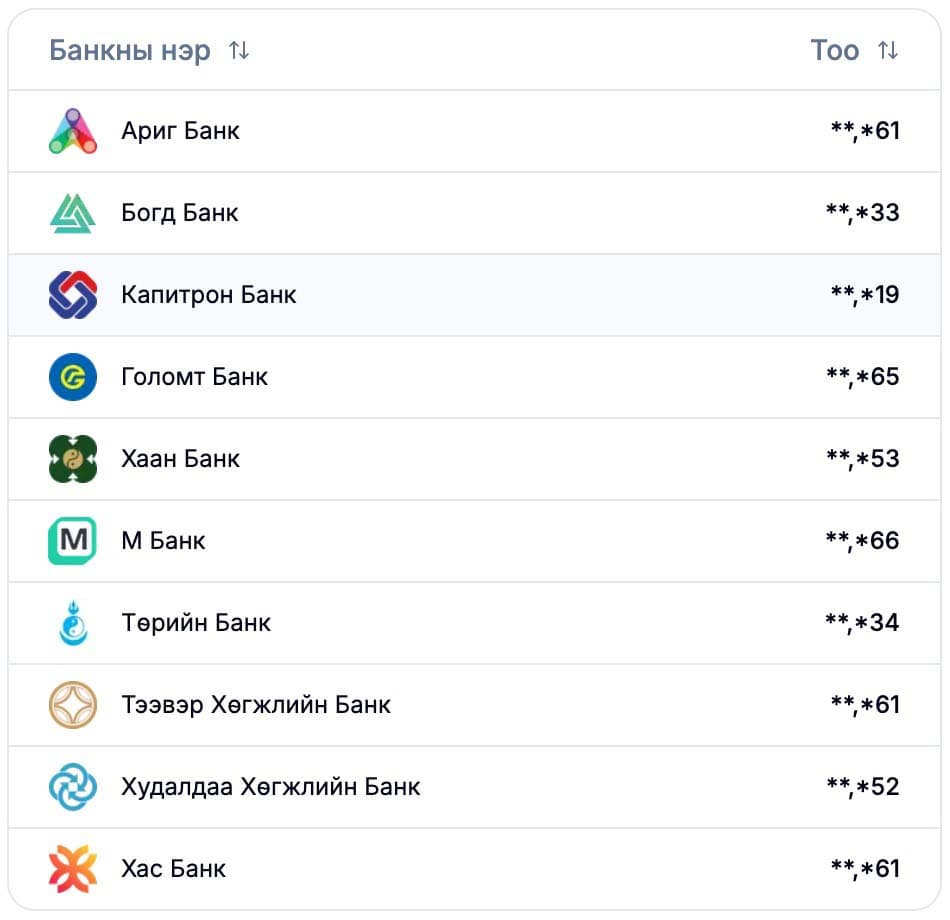This screenshot has height=920, width=950.
Task: Select the Капитрон Банк logo icon
Action: pos(73,295)
